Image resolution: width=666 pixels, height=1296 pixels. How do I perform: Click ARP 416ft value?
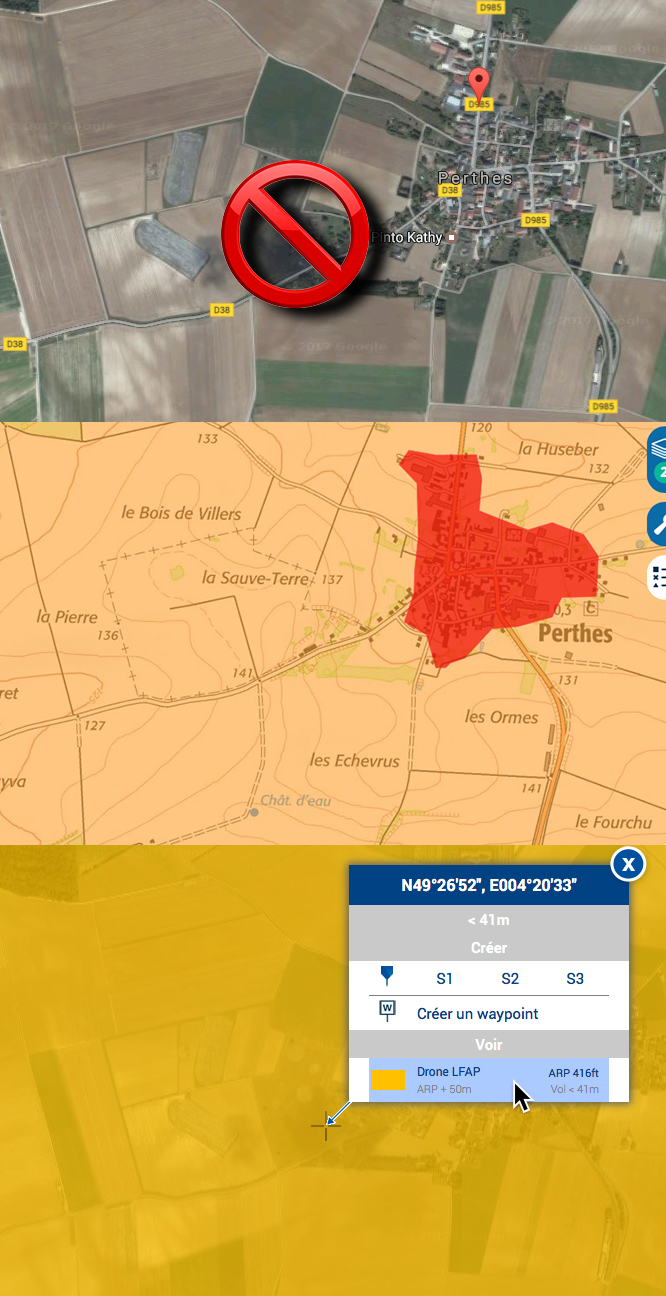(573, 1073)
